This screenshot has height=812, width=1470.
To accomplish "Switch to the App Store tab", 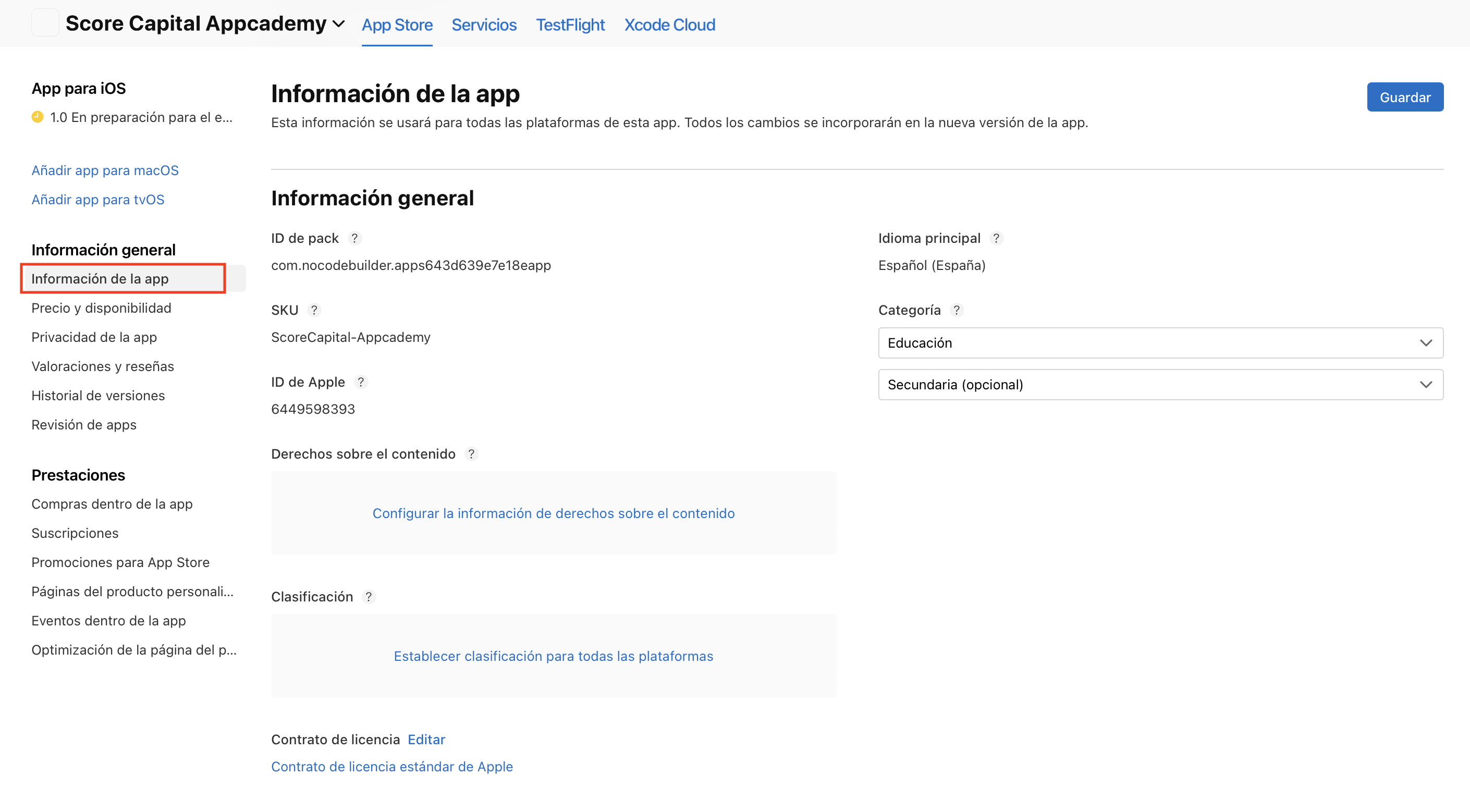I will click(x=397, y=24).
